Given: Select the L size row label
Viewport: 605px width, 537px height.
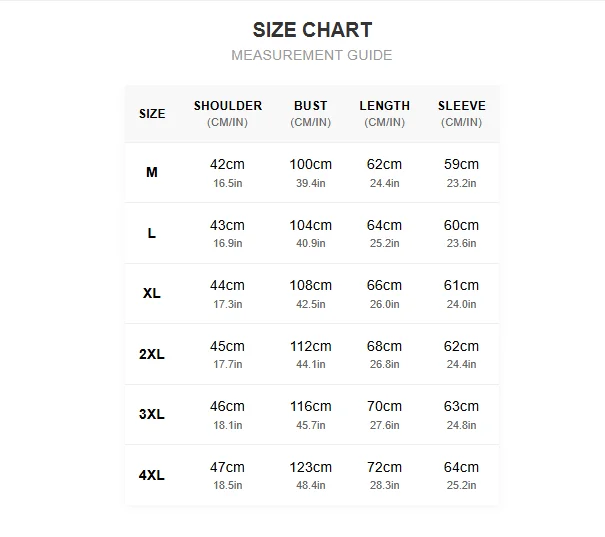Looking at the screenshot, I should (152, 233).
